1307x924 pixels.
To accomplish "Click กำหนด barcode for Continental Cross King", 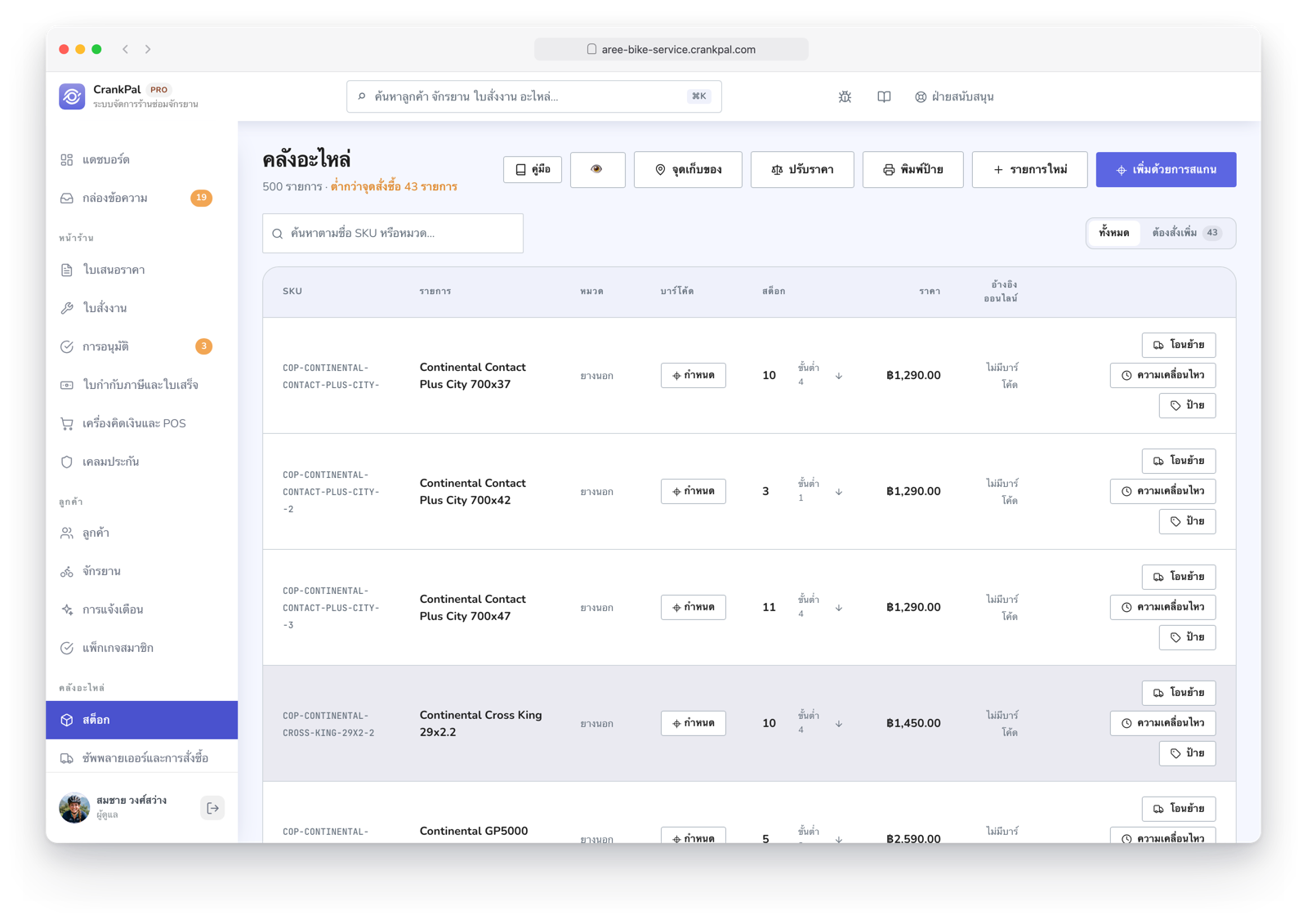I will [x=694, y=723].
